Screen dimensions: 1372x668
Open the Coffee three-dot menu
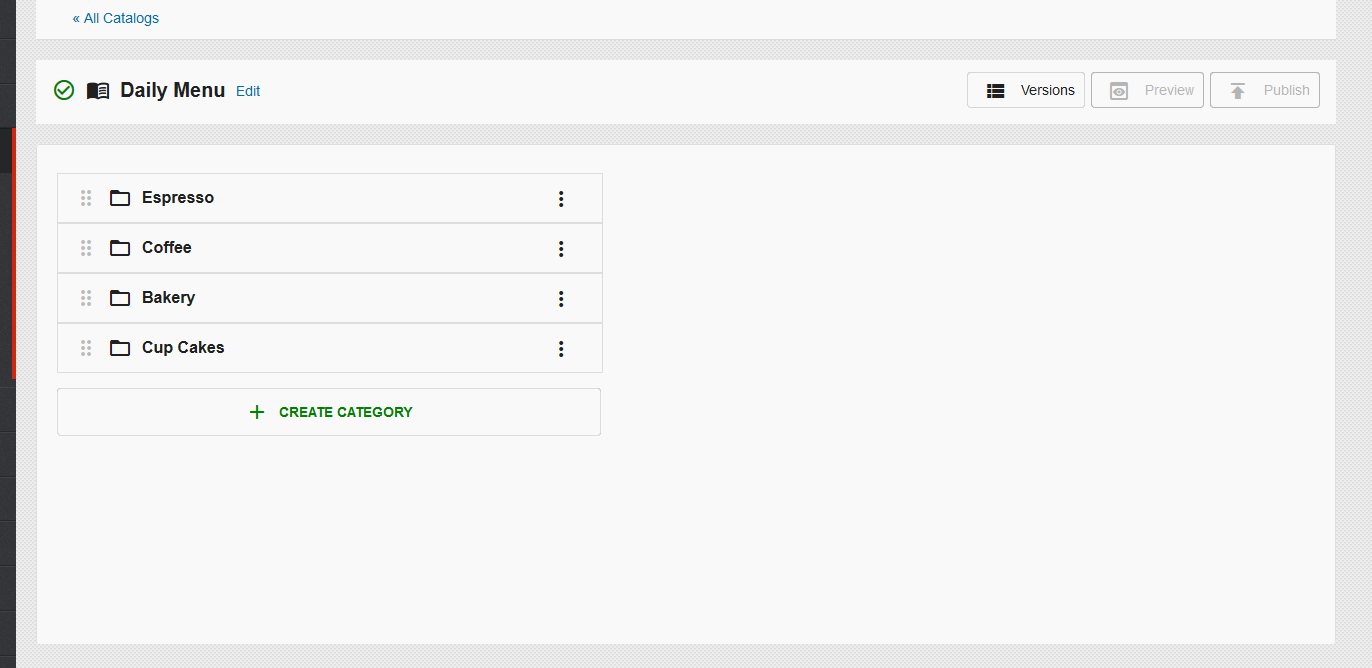(561, 249)
